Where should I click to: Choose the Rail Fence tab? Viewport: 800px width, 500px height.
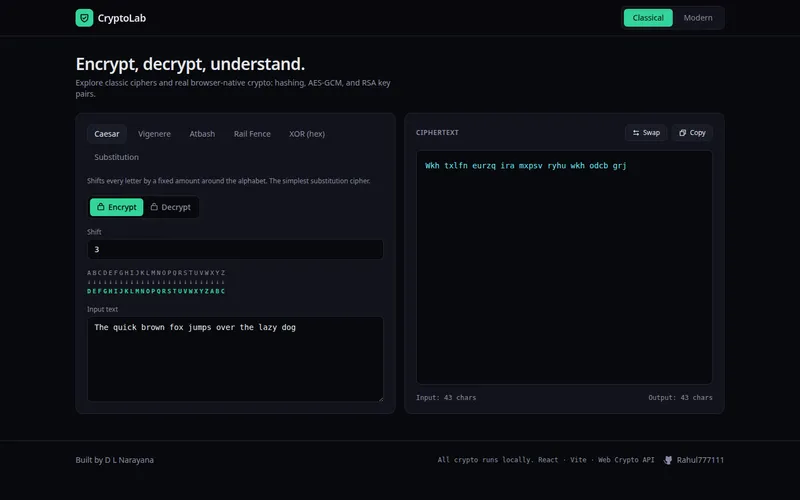coord(252,134)
